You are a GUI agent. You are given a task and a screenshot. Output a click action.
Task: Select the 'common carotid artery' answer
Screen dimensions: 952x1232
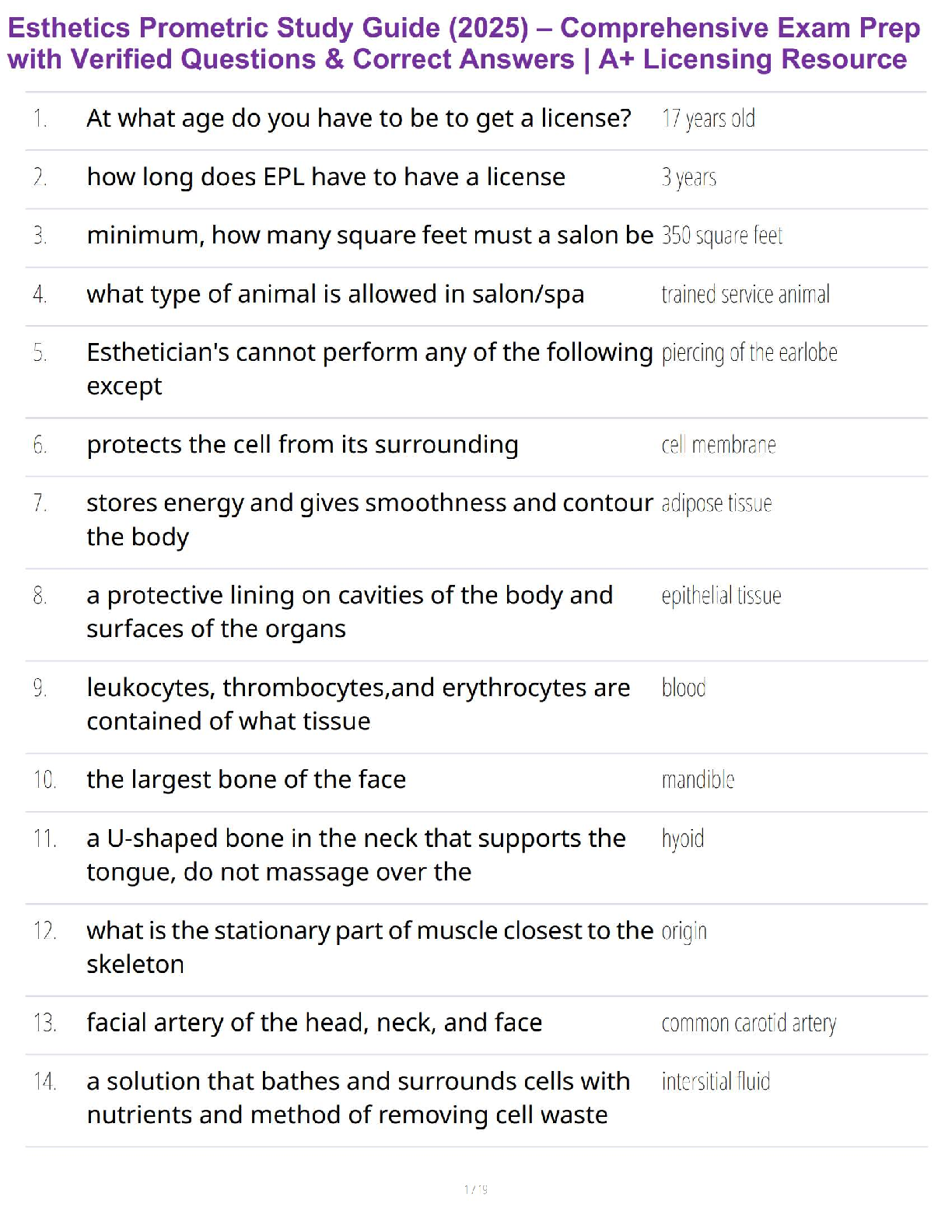[749, 1024]
